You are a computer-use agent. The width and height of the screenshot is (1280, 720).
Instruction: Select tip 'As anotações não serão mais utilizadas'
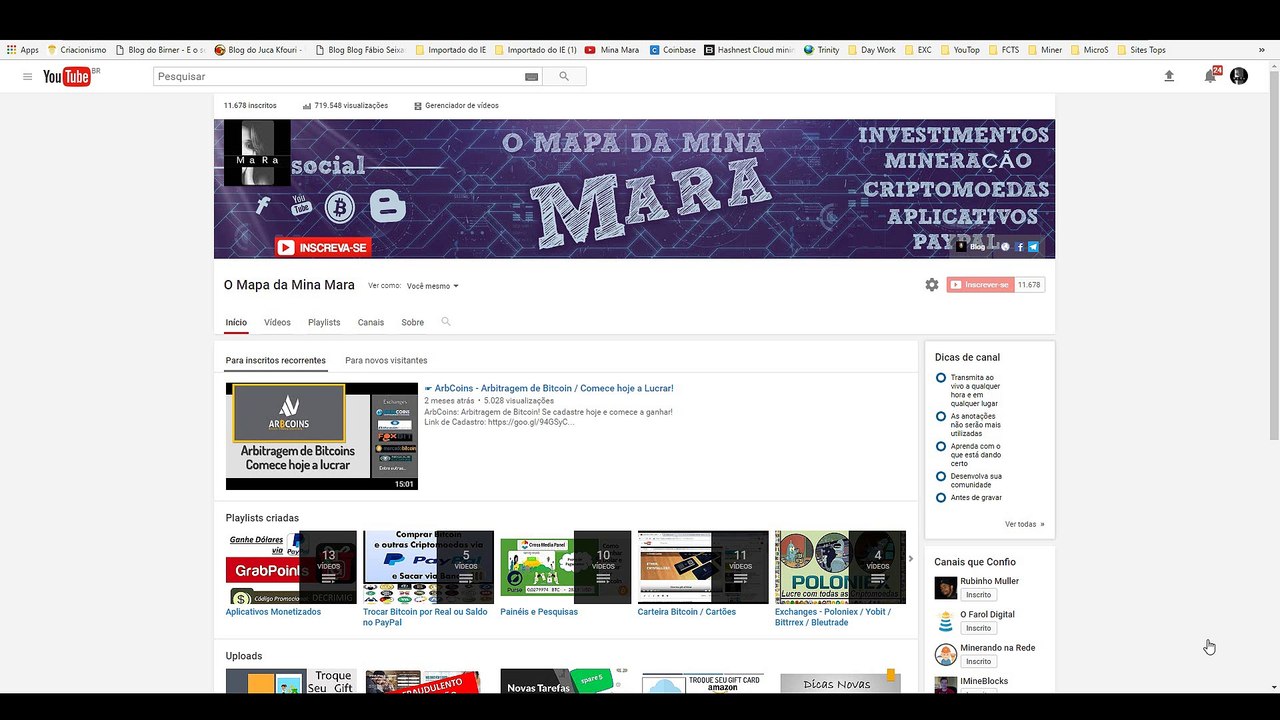click(x=968, y=425)
